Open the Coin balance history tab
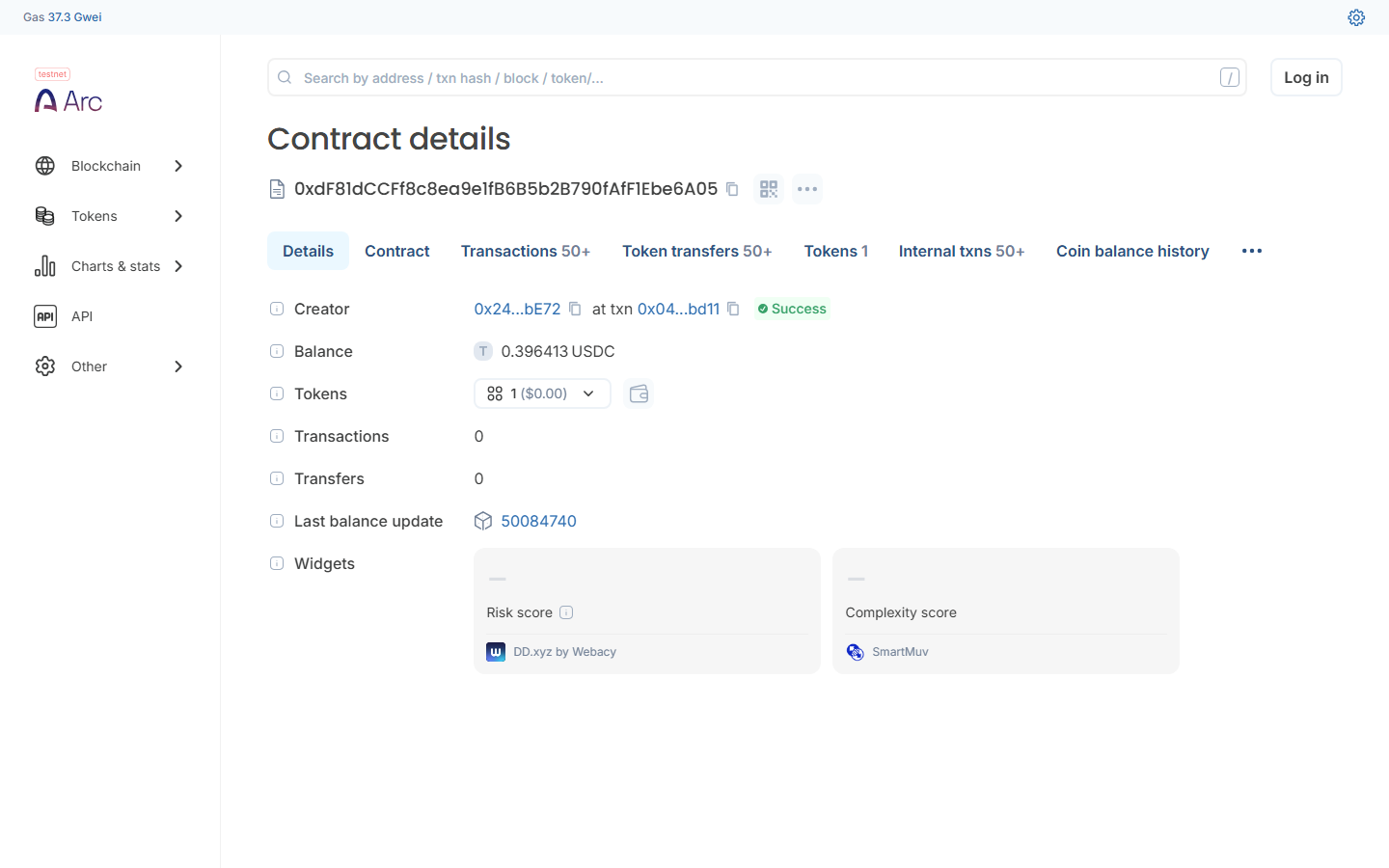 pos(1132,251)
